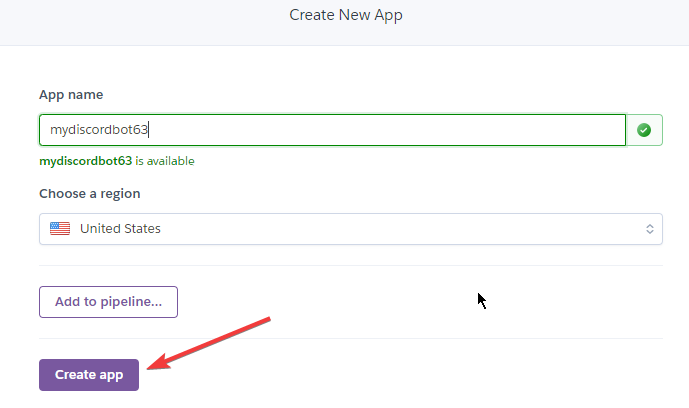The height and width of the screenshot is (408, 689).
Task: Select the United States region text
Action: click(x=120, y=229)
